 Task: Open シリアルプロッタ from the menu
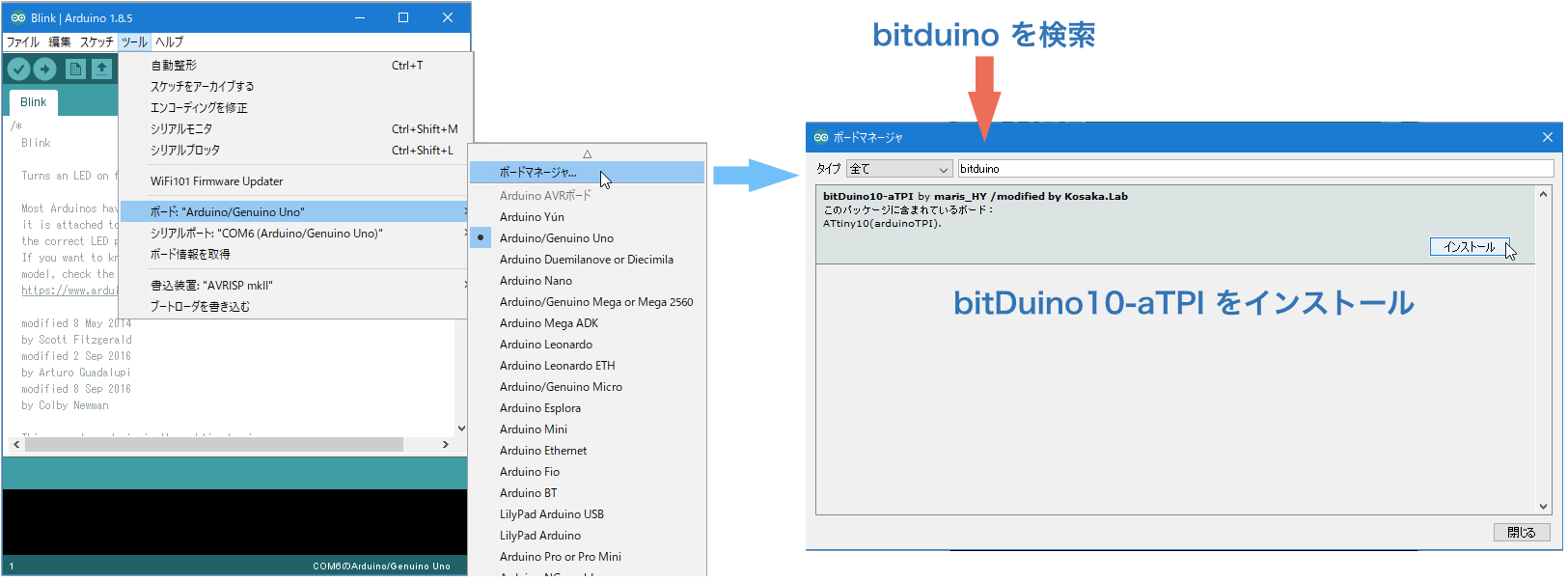(x=295, y=151)
